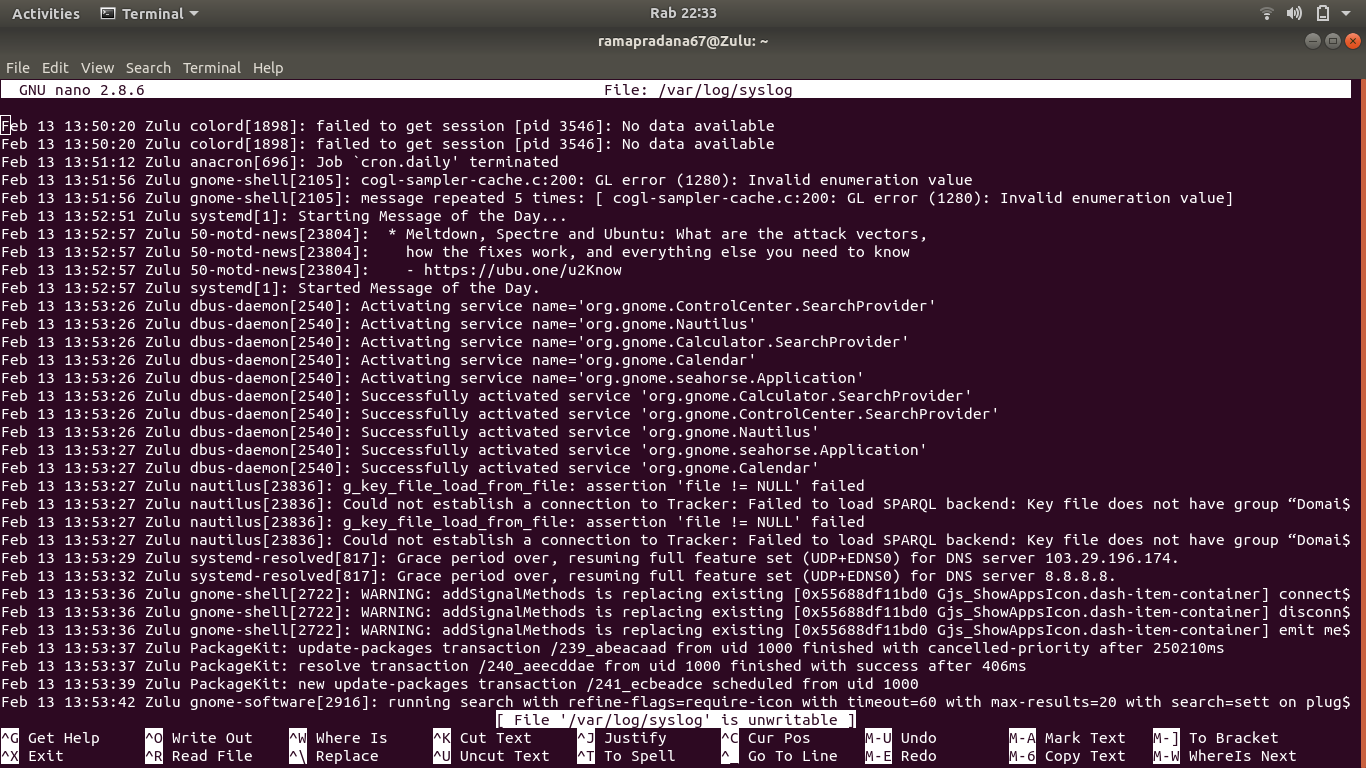Screen dimensions: 1366x768
Task: Click the volume icon in the system tray
Action: click(1294, 13)
